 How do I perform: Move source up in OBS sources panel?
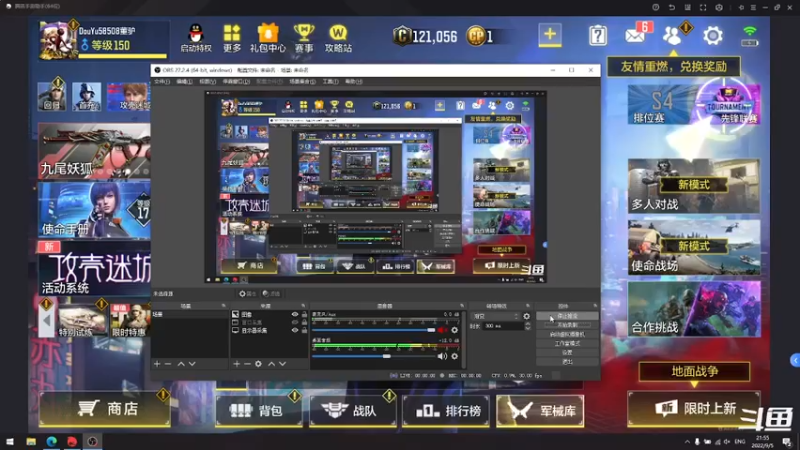point(271,364)
